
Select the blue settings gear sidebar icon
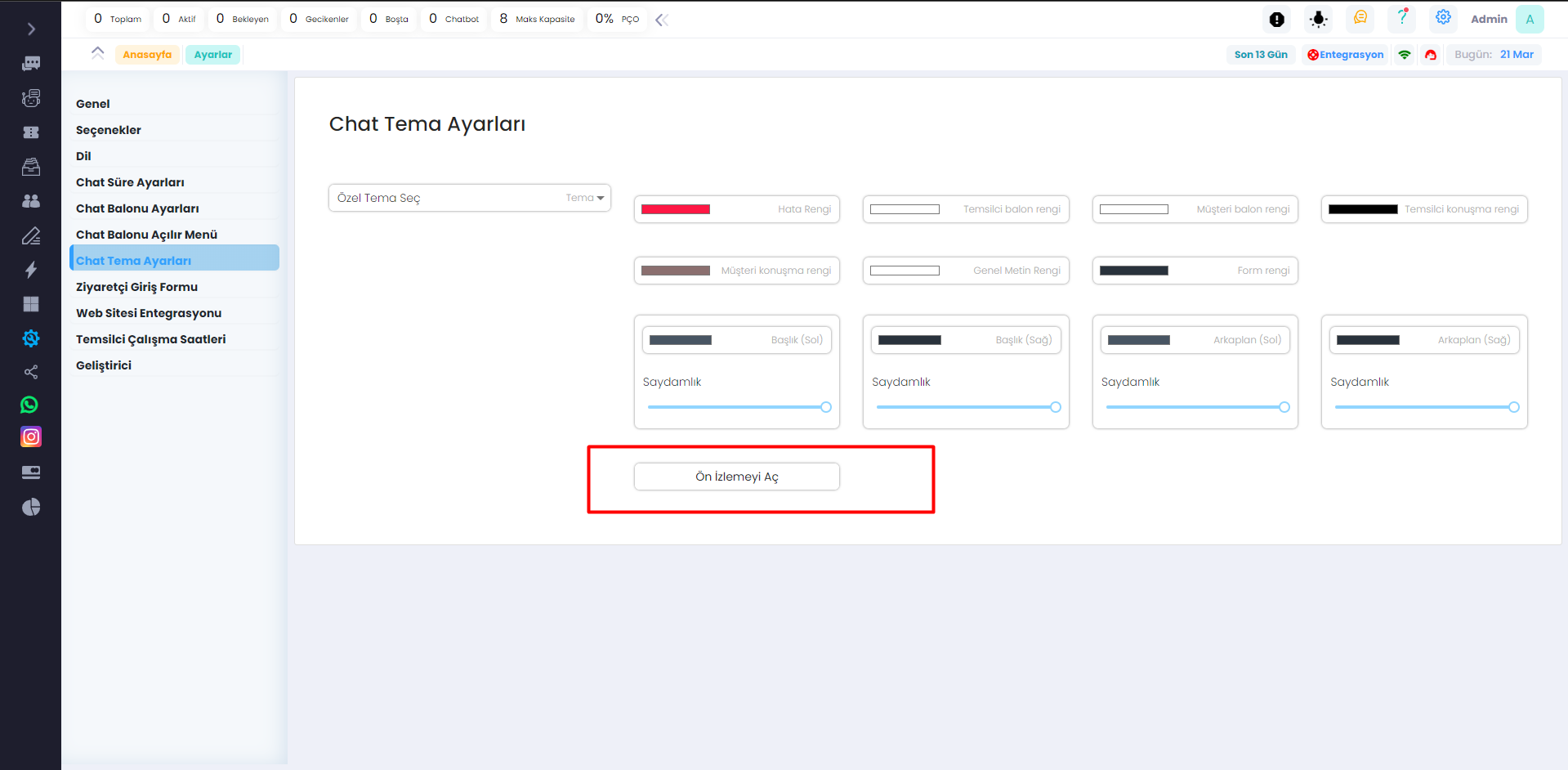coord(31,338)
